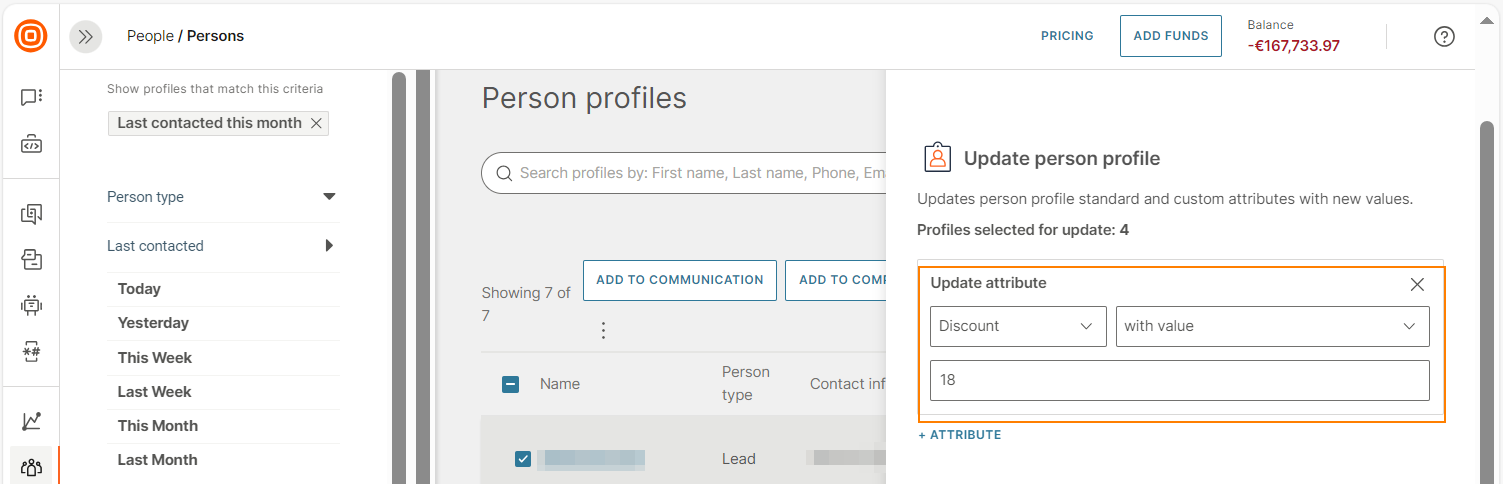
Task: Select the Last Month filter option
Action: [x=158, y=460]
